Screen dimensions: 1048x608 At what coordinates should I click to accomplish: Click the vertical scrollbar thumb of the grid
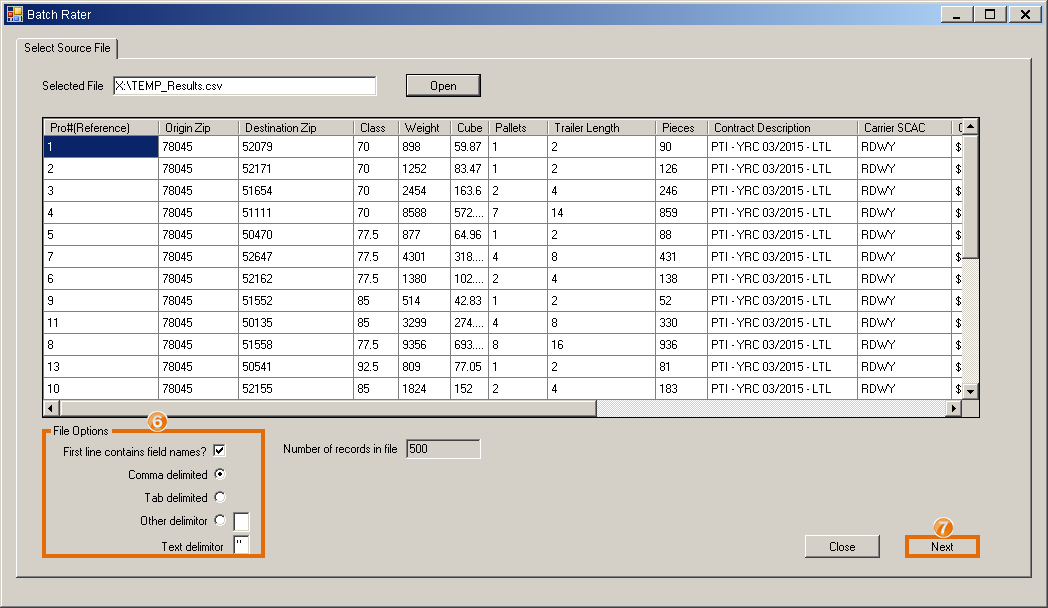click(x=970, y=196)
